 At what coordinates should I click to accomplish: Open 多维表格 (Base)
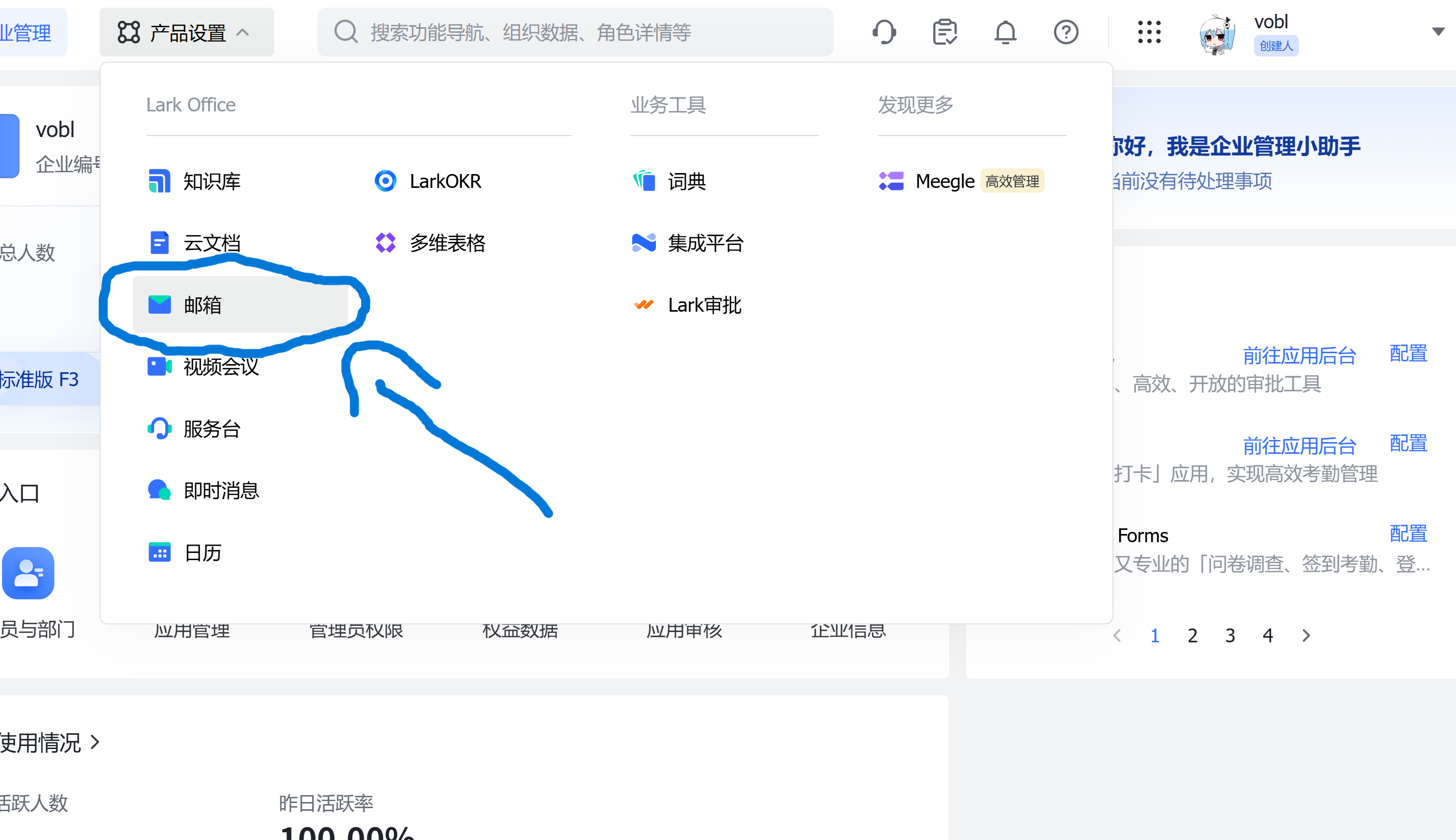point(447,243)
